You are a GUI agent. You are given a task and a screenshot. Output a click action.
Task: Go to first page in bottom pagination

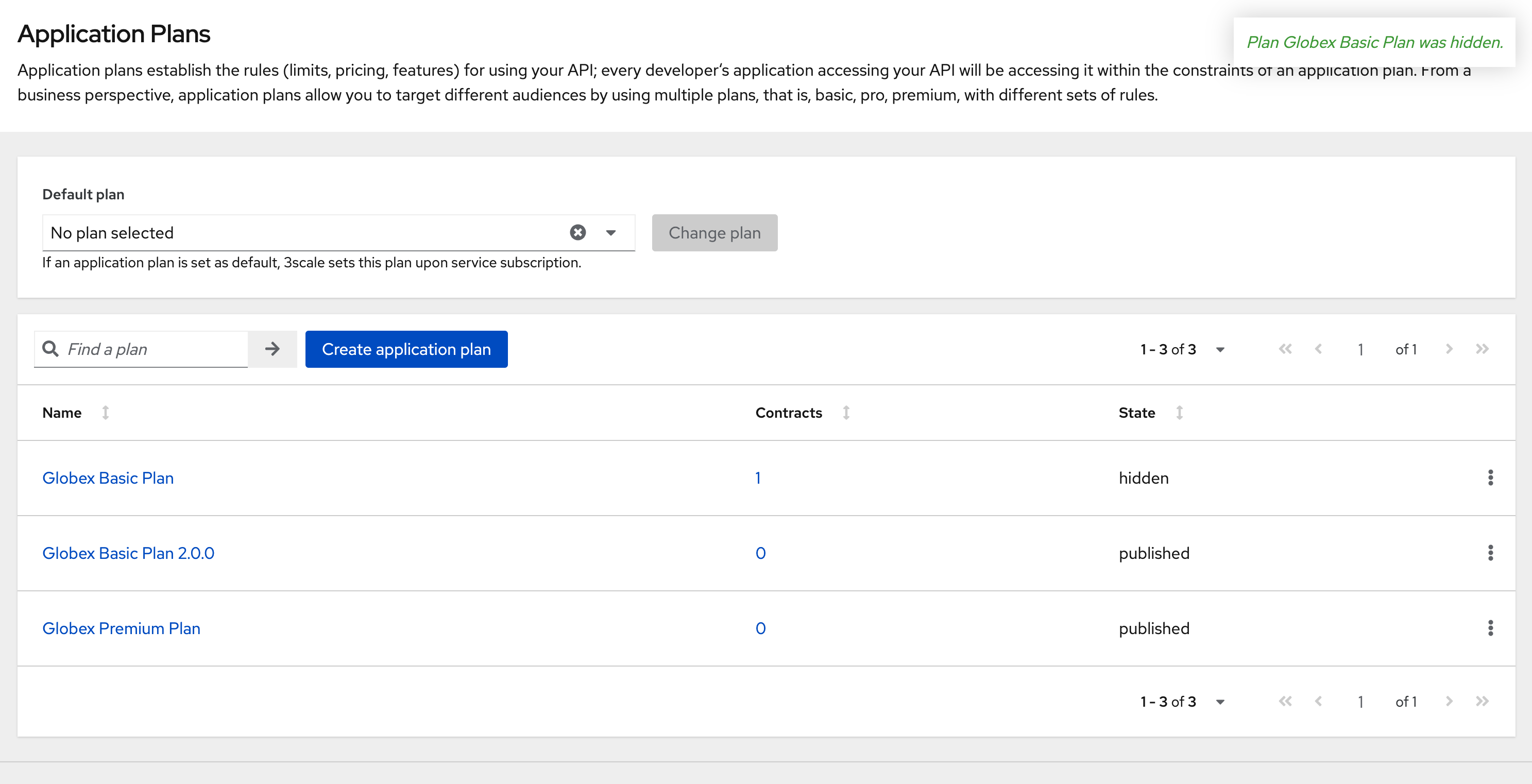coord(1285,701)
